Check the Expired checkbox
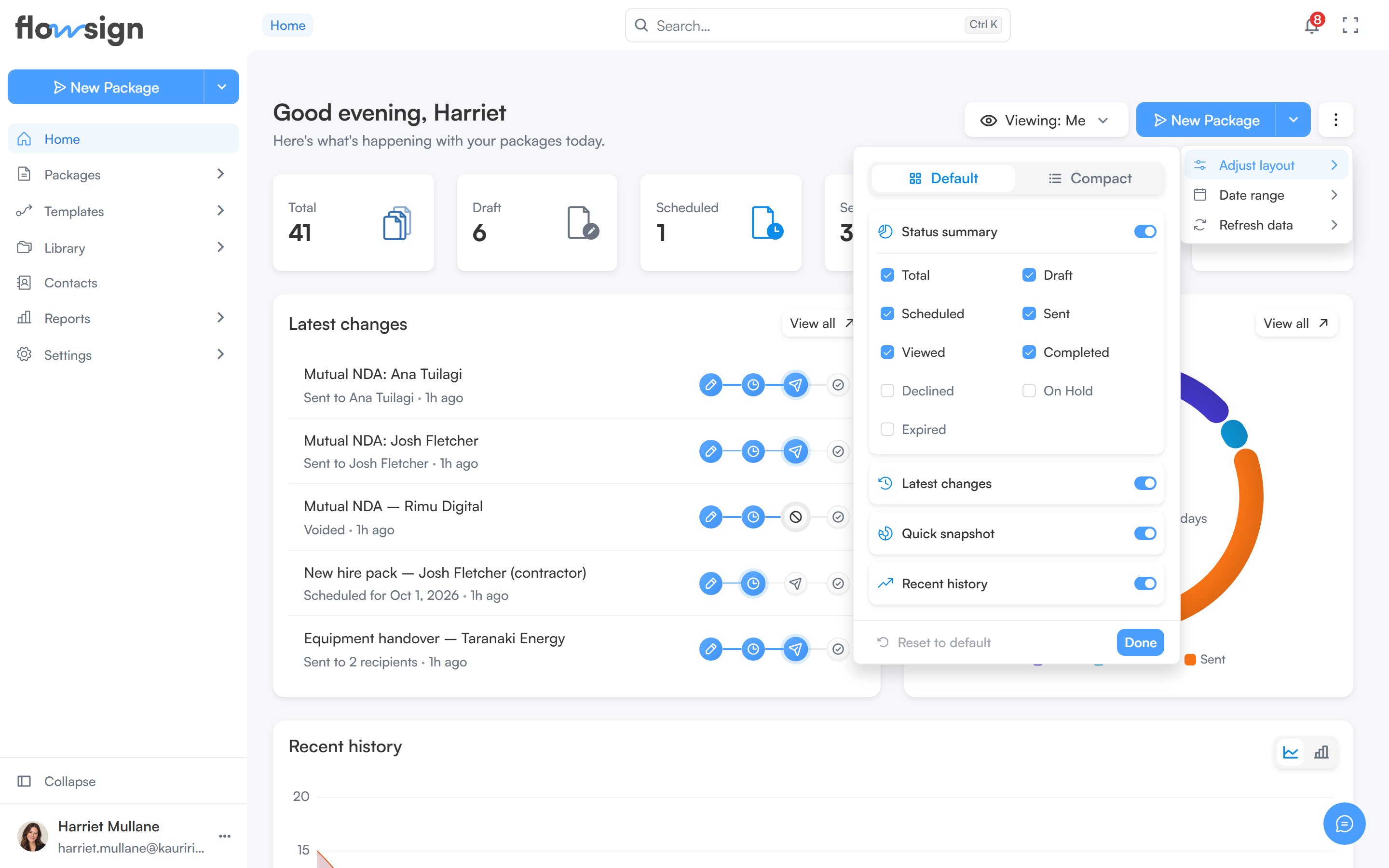 coord(887,429)
